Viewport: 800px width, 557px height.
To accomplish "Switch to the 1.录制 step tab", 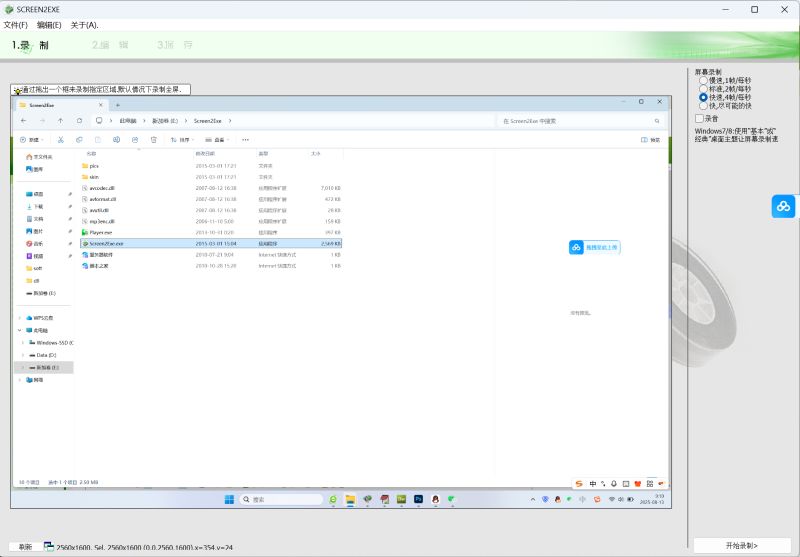I will (x=30, y=45).
